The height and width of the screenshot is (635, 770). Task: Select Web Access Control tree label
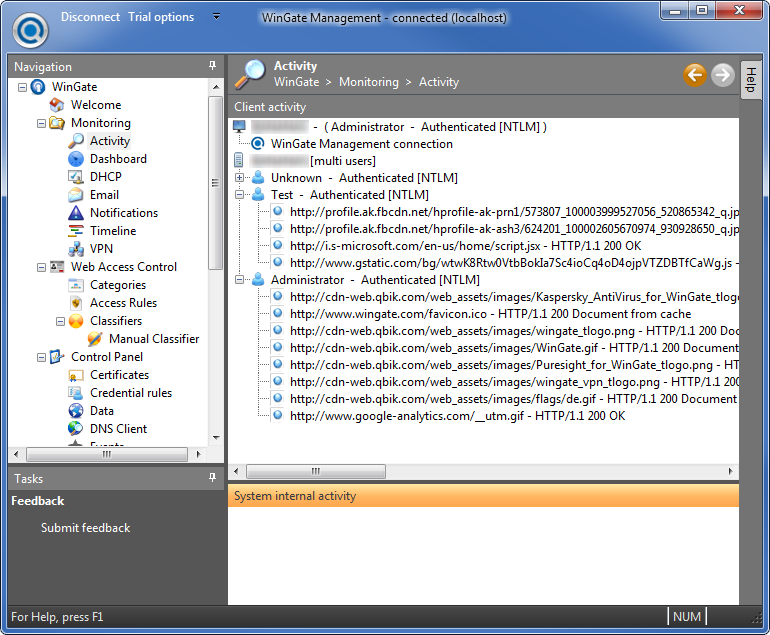tap(124, 267)
